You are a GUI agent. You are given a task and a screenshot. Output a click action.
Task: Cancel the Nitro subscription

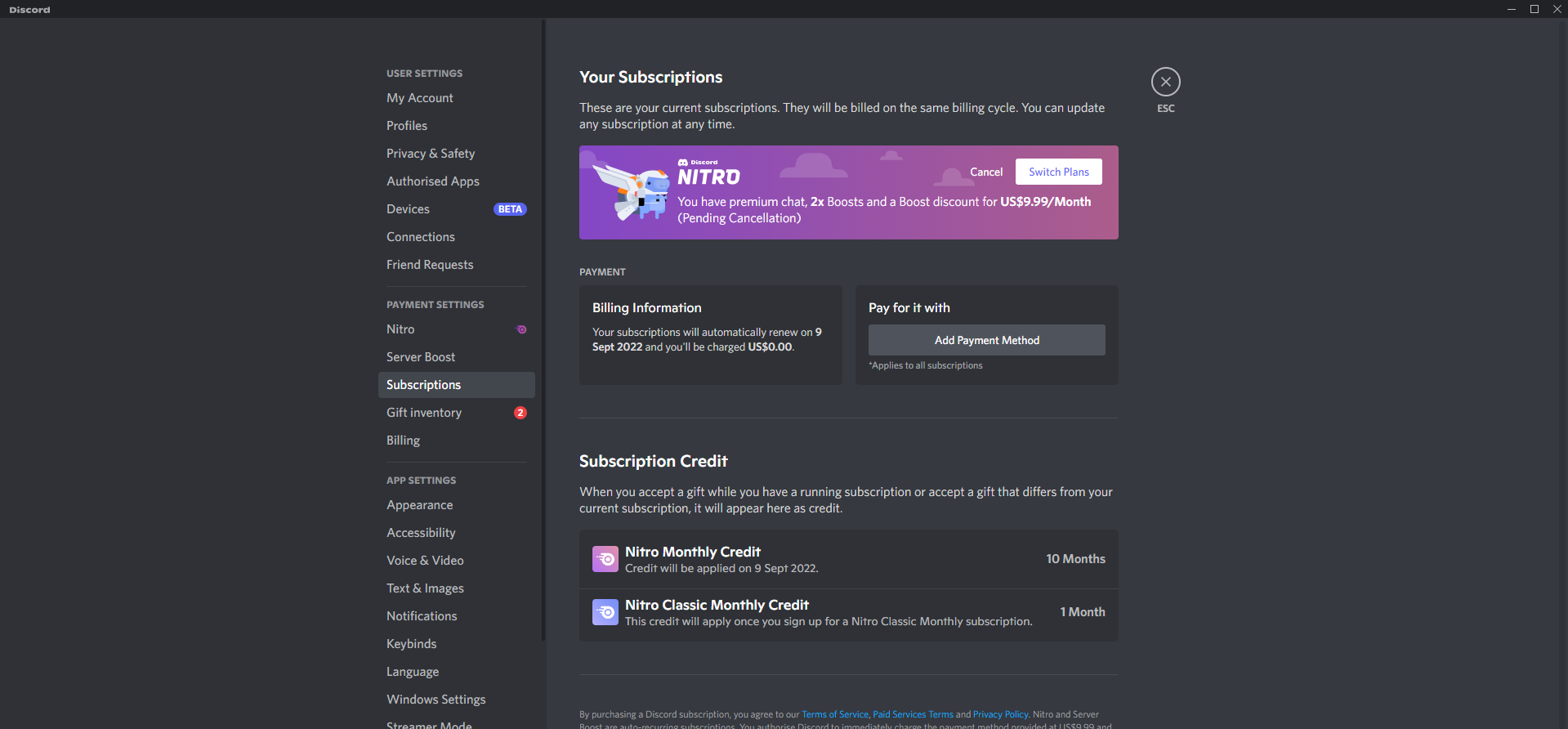[x=985, y=172]
